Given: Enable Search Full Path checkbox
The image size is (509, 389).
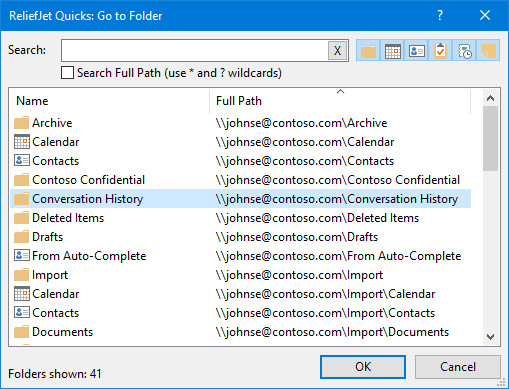Looking at the screenshot, I should [67, 73].
